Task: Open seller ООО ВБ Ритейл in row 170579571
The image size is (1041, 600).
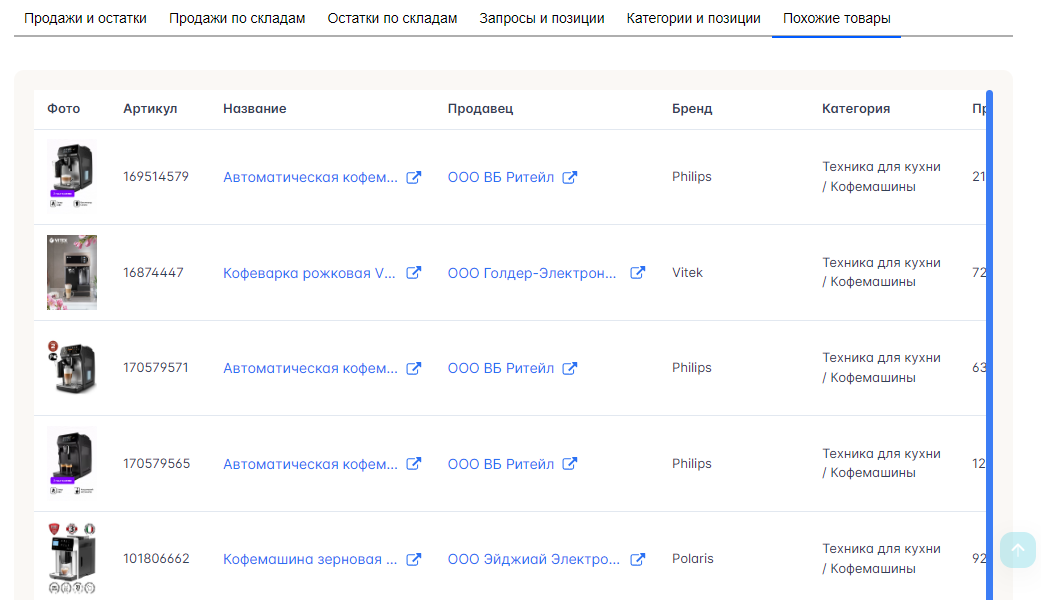Action: point(501,368)
